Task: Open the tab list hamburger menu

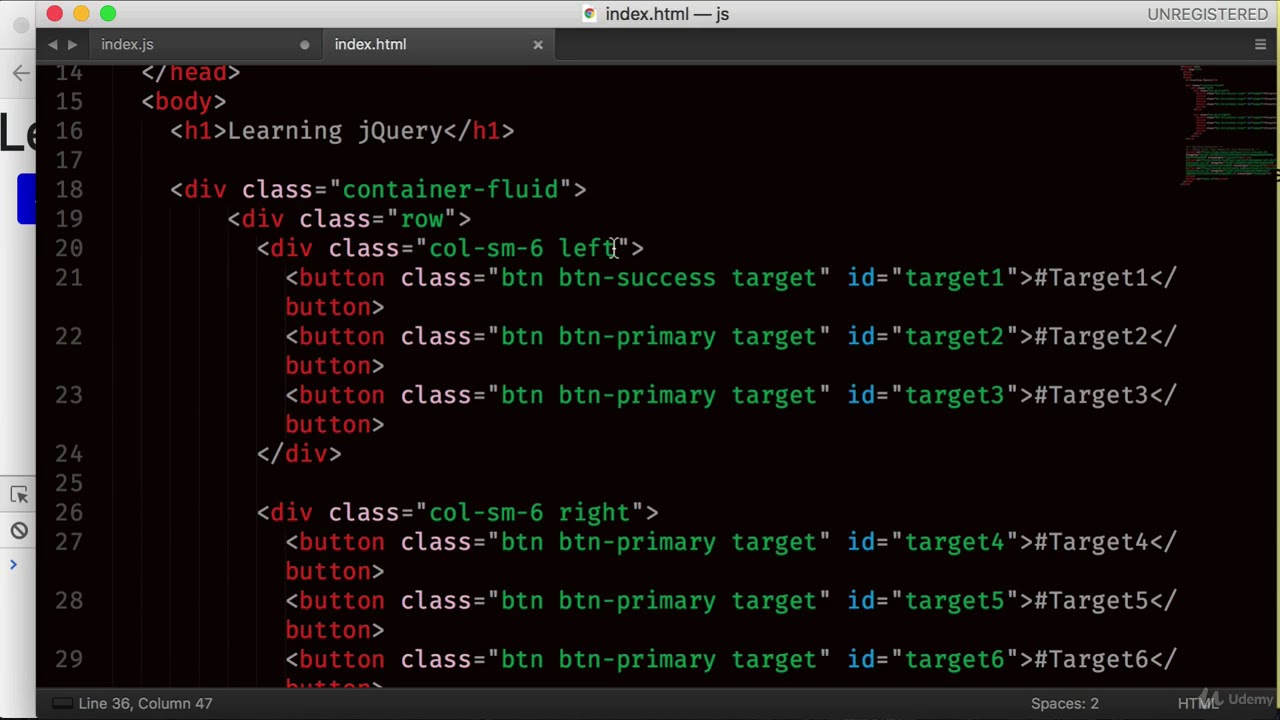Action: coord(1260,44)
